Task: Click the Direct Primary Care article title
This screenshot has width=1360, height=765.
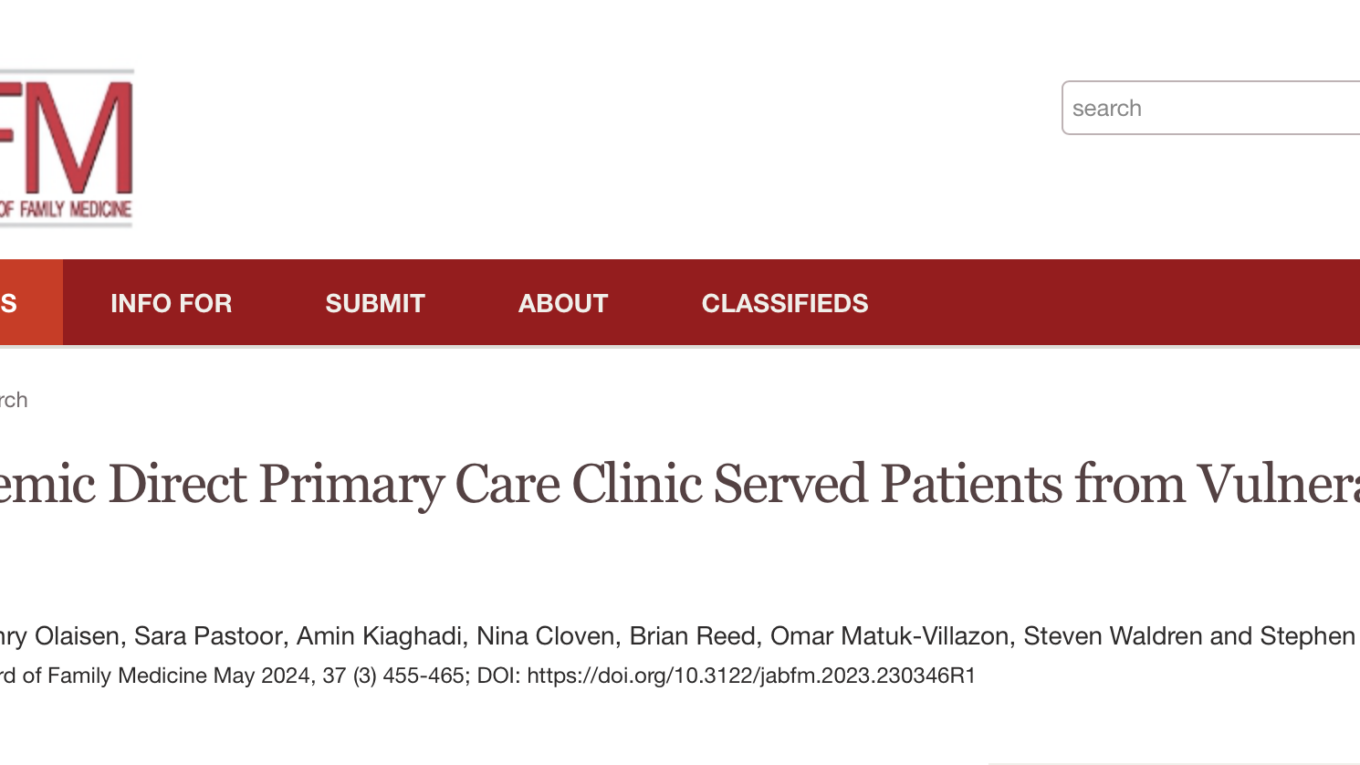Action: (x=680, y=485)
